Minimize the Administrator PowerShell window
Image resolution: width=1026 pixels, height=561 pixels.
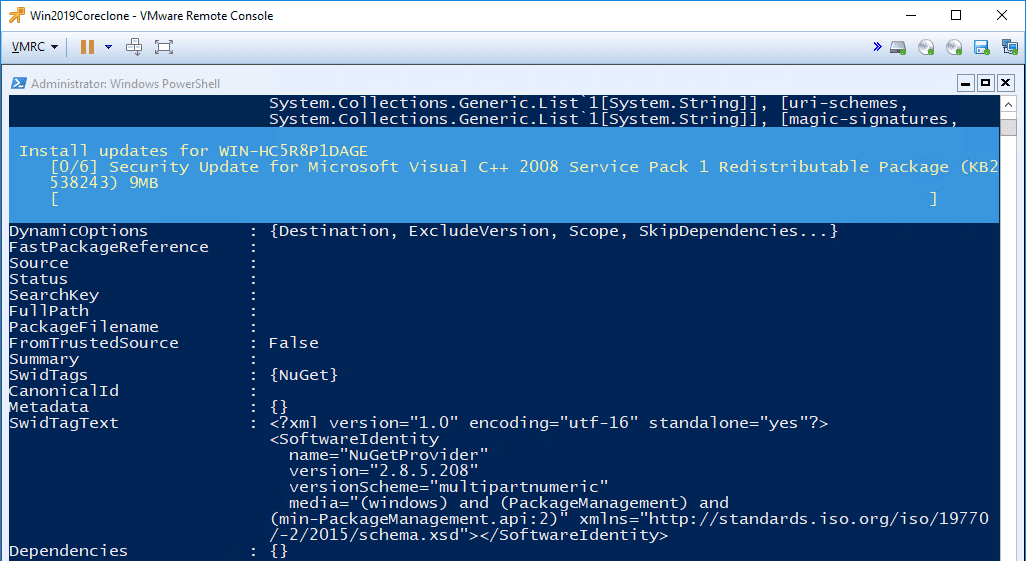click(965, 83)
